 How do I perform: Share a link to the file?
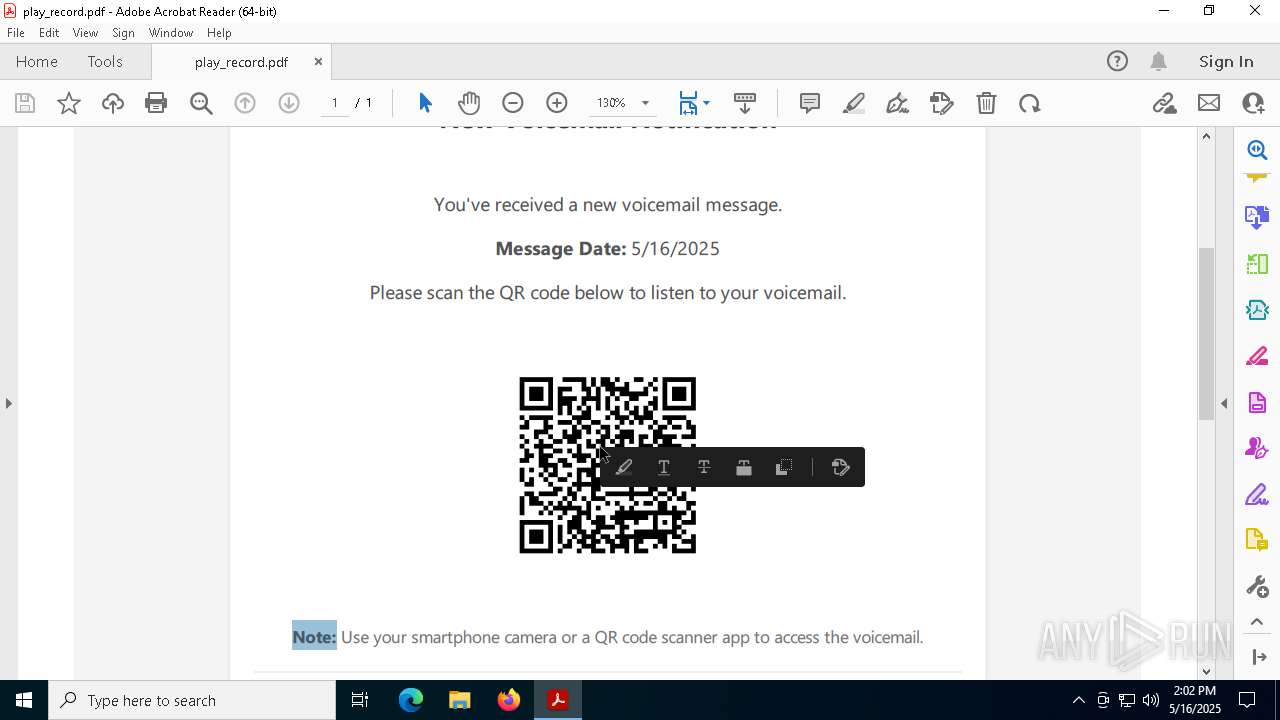[1164, 103]
